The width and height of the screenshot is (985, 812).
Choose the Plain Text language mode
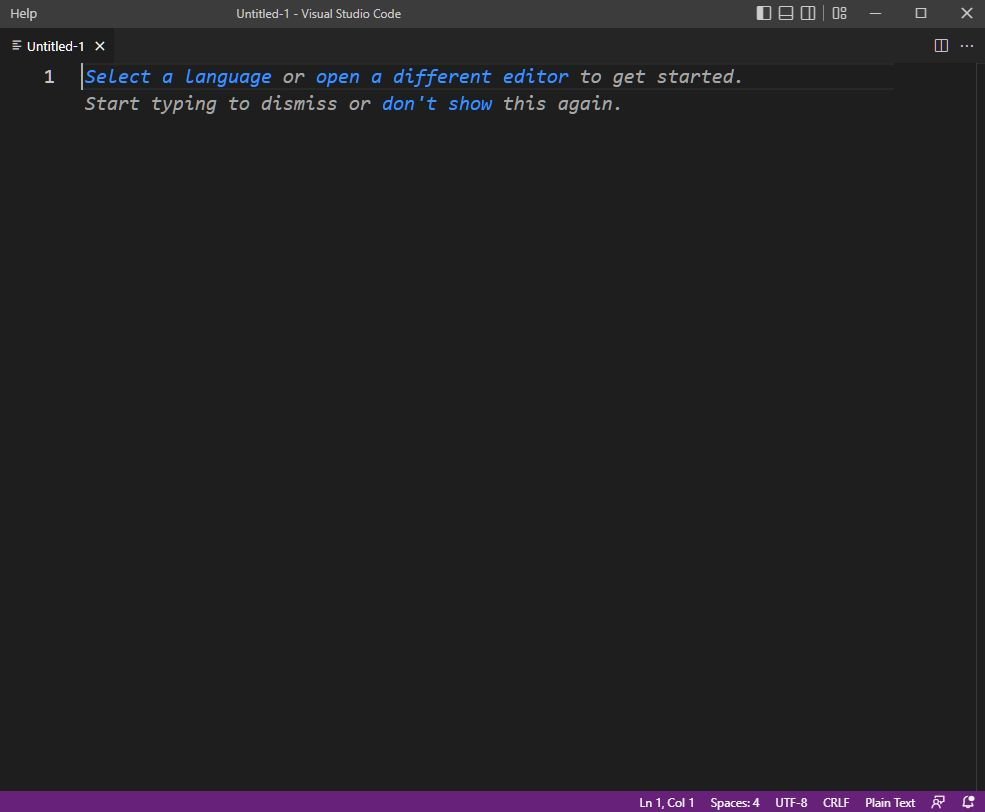pyautogui.click(x=890, y=803)
